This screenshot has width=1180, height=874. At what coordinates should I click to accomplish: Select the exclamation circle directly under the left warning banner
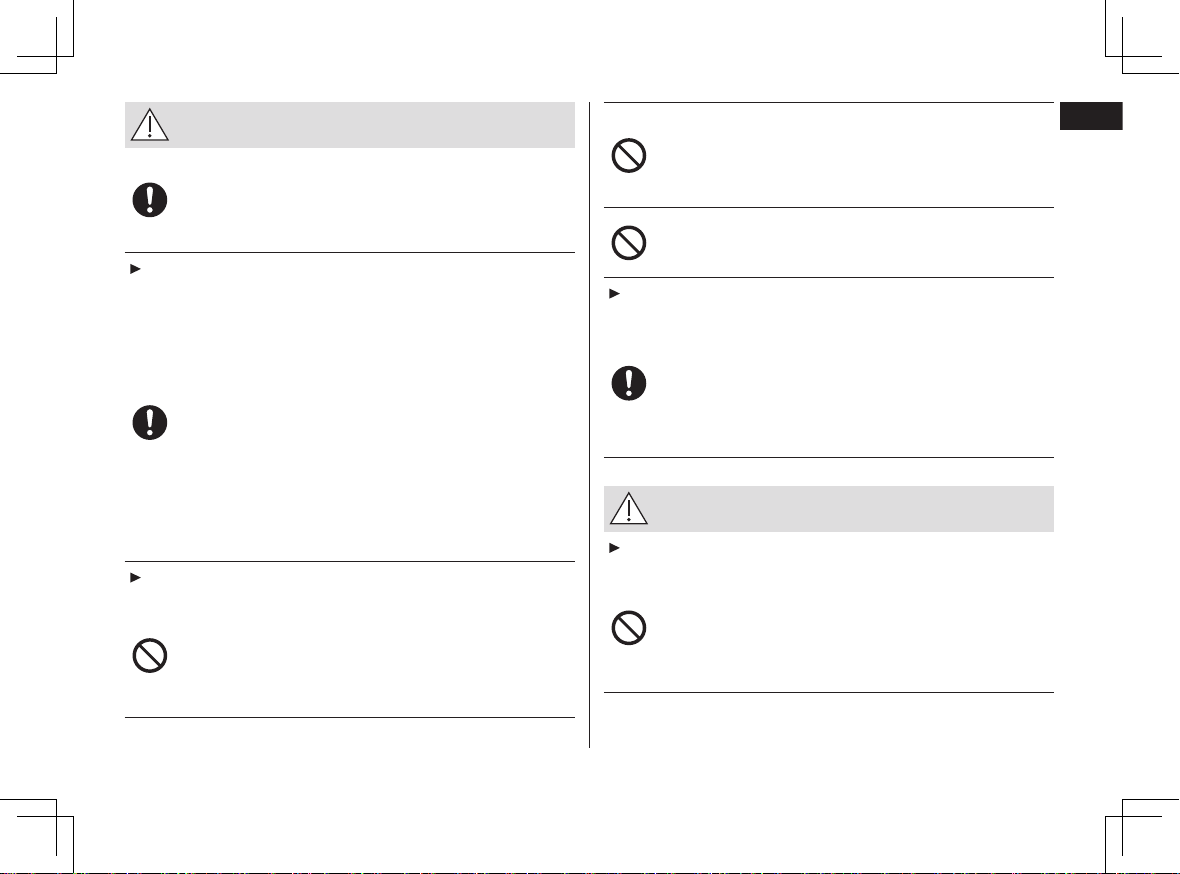click(x=150, y=200)
